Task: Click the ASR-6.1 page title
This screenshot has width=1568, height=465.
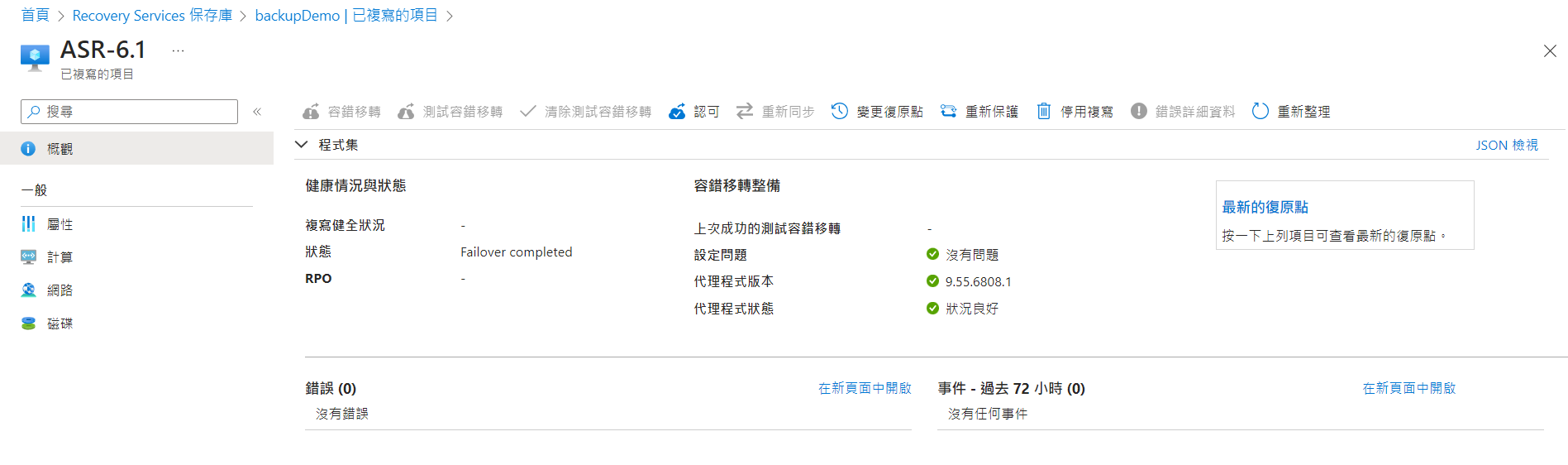Action: (x=103, y=50)
